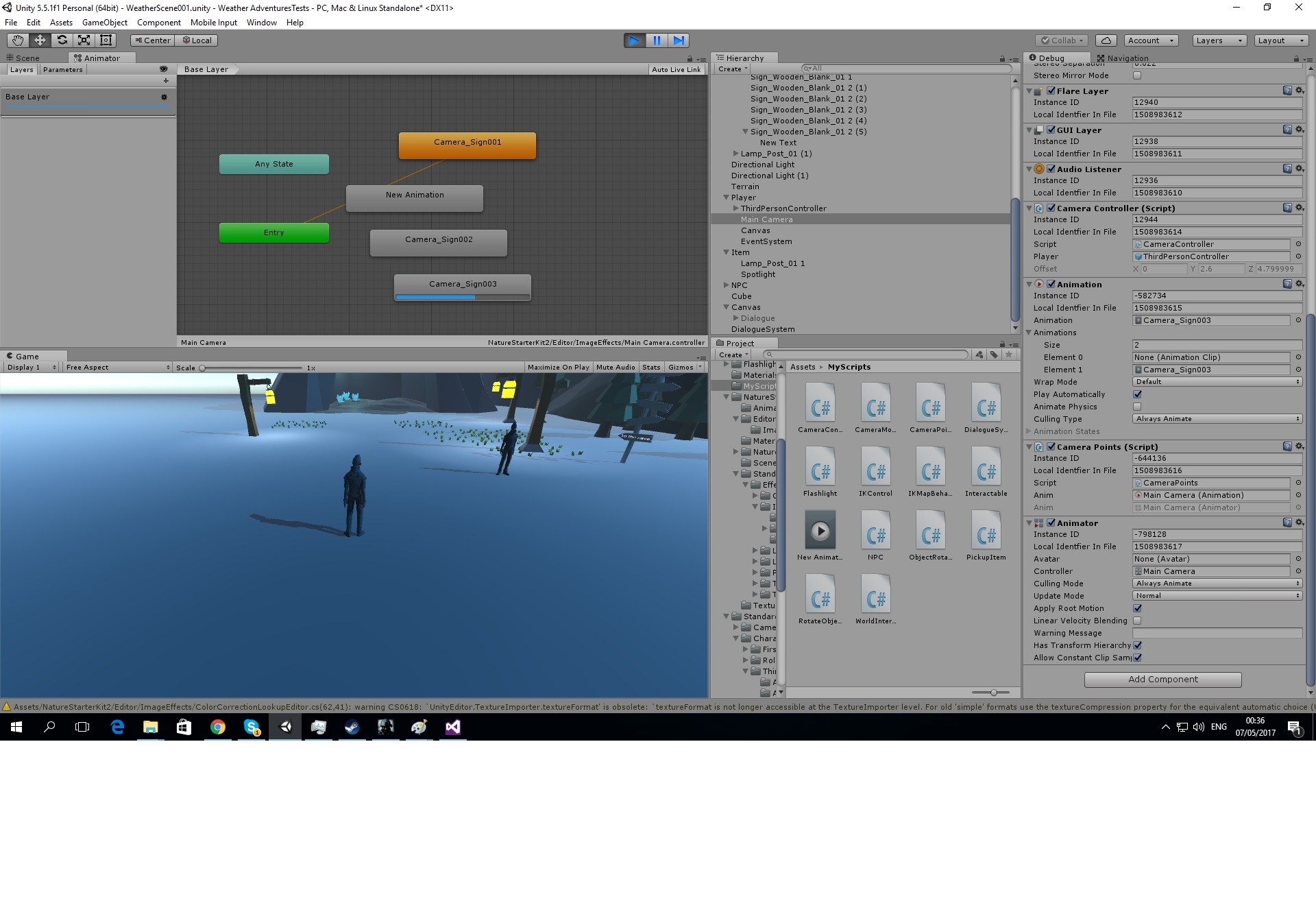
Task: Open the Layout dropdown in toolbar
Action: (x=1280, y=40)
